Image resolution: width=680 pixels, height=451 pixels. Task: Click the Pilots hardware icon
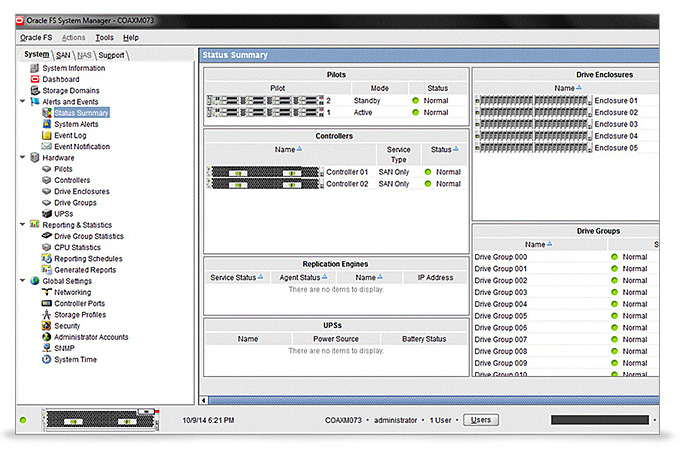click(x=47, y=169)
